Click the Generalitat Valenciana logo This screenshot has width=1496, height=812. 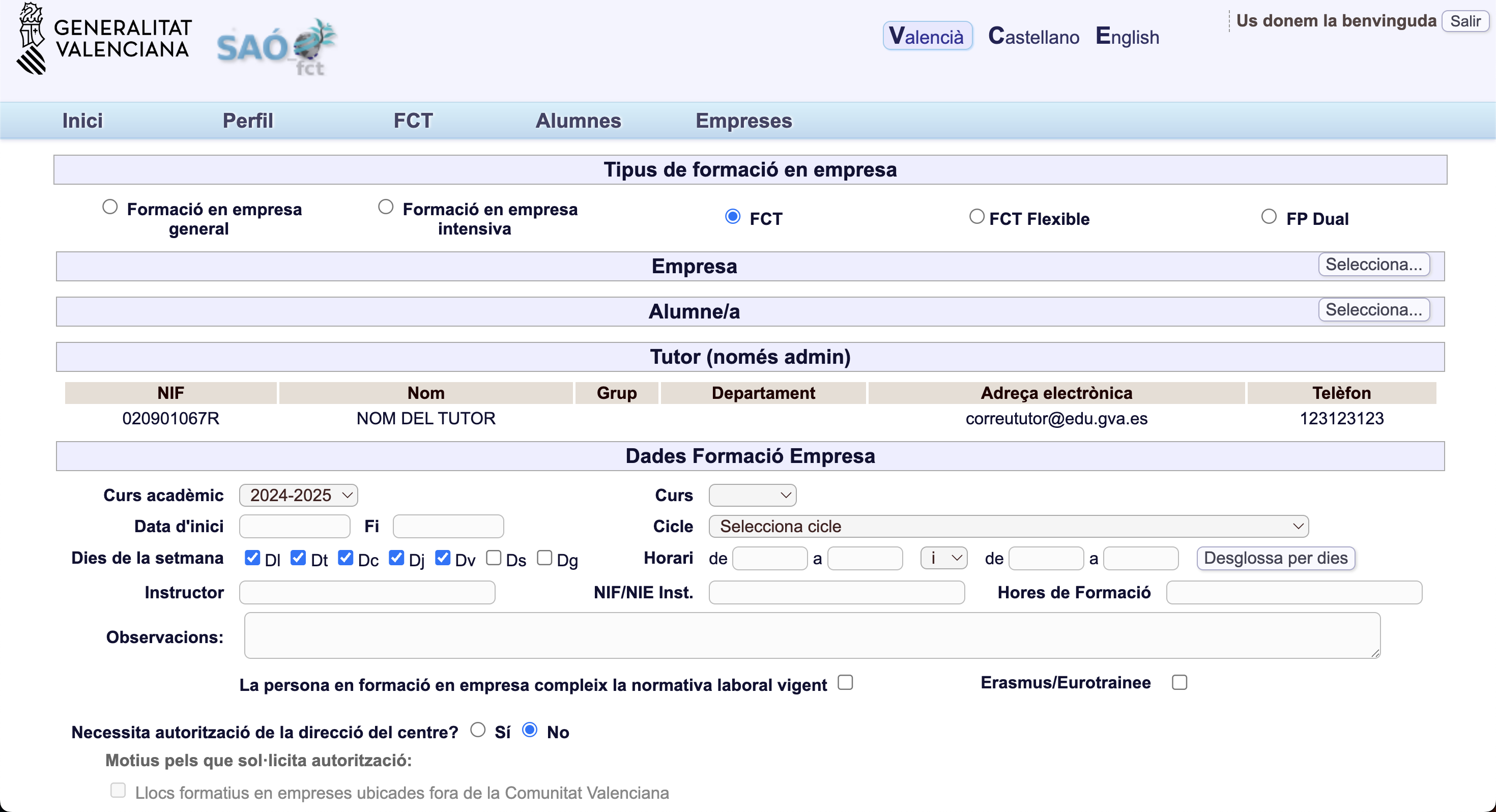pos(103,38)
